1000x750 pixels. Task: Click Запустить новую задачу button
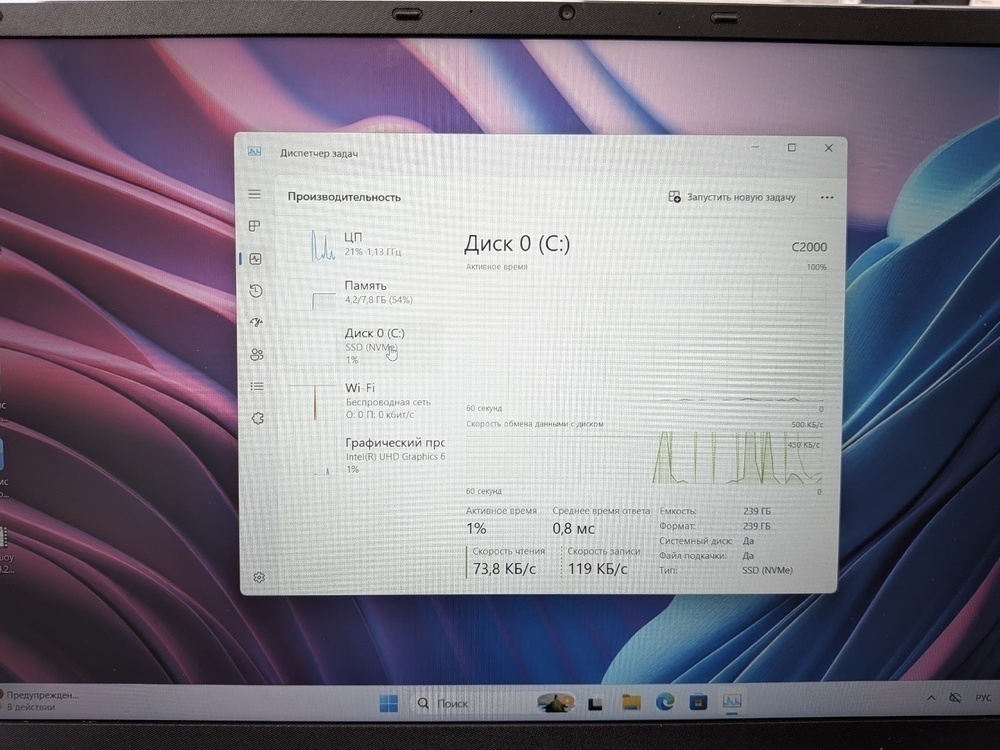coord(732,197)
